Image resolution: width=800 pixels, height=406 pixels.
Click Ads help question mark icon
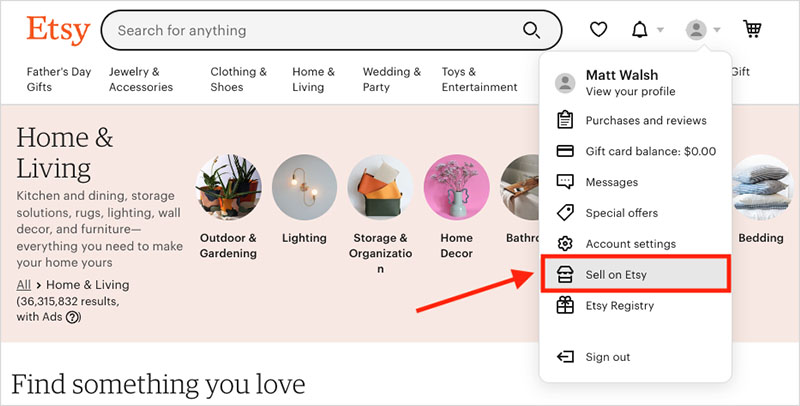tap(73, 317)
